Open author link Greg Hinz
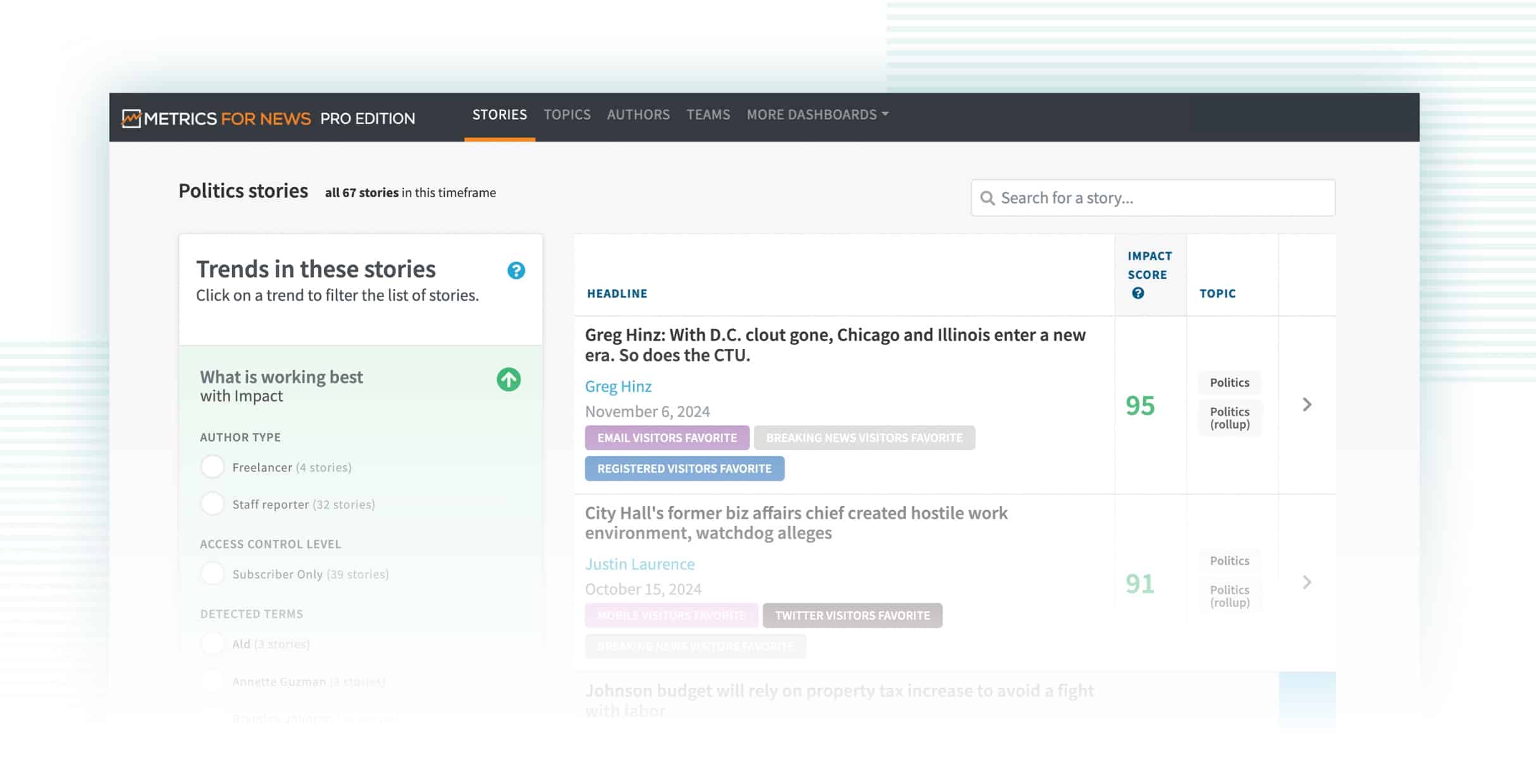Screen dimensions: 1536x784 coord(618,386)
